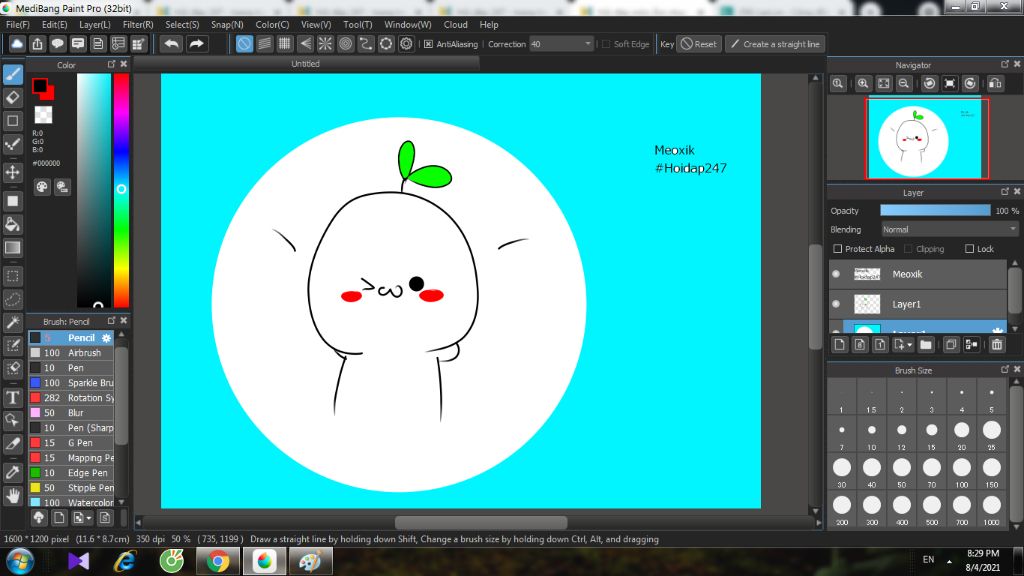This screenshot has width=1024, height=576.
Task: Expand new layer type dropdown arrow
Action: tap(909, 345)
